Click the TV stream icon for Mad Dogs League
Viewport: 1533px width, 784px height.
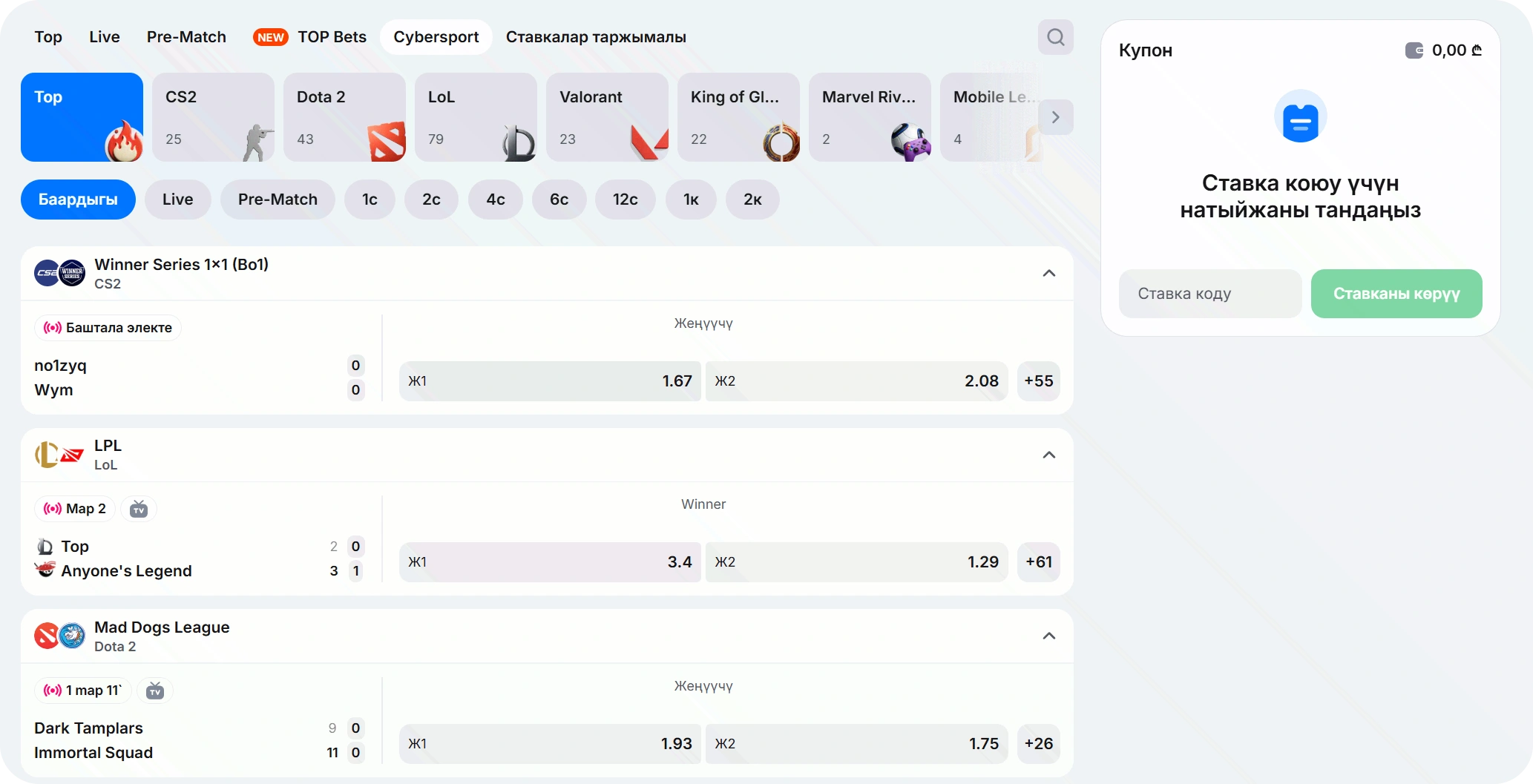pos(155,691)
